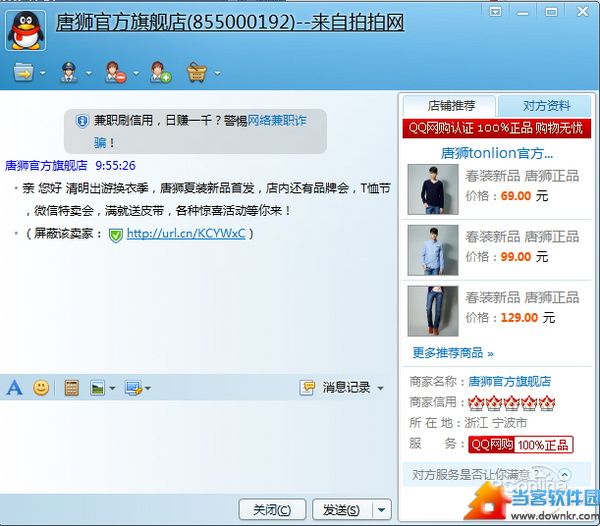Open the window menu button in title bar
The width and height of the screenshot is (600, 526).
pyautogui.click(x=496, y=12)
